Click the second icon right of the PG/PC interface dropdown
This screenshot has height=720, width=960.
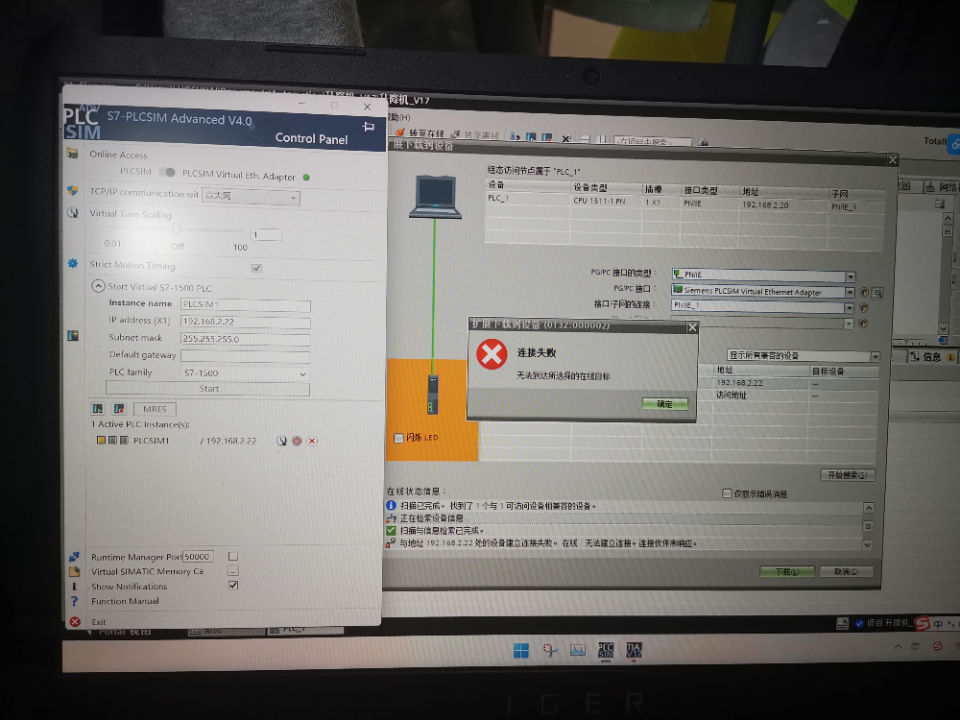877,293
